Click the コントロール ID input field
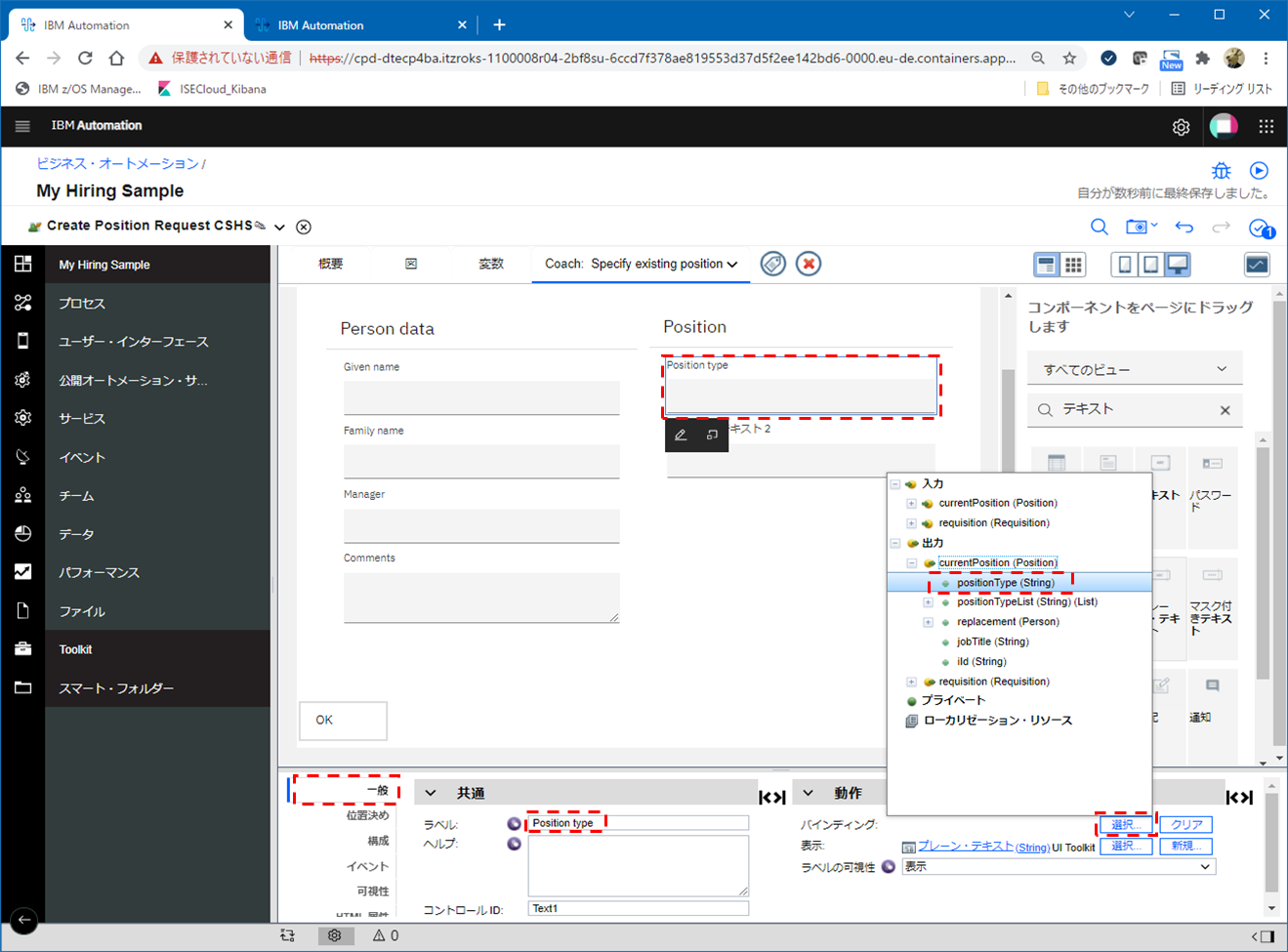Viewport: 1288px width, 952px height. (x=638, y=909)
